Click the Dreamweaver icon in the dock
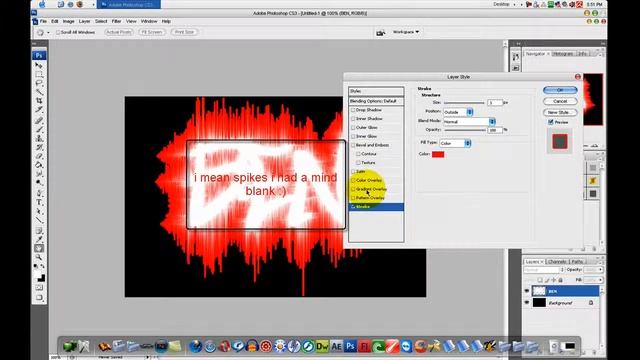 click(x=322, y=347)
